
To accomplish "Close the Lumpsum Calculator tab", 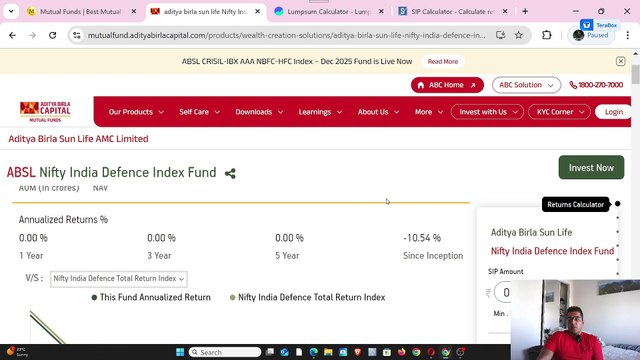I will click(381, 11).
